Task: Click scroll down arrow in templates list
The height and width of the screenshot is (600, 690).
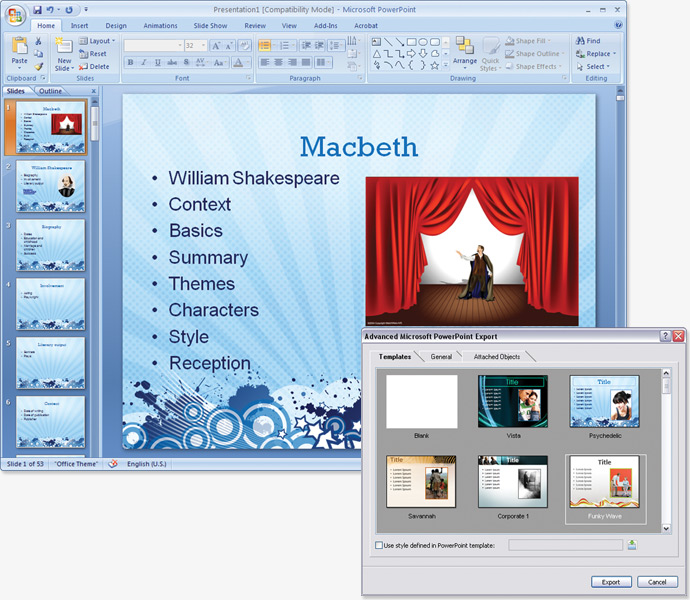Action: (666, 528)
